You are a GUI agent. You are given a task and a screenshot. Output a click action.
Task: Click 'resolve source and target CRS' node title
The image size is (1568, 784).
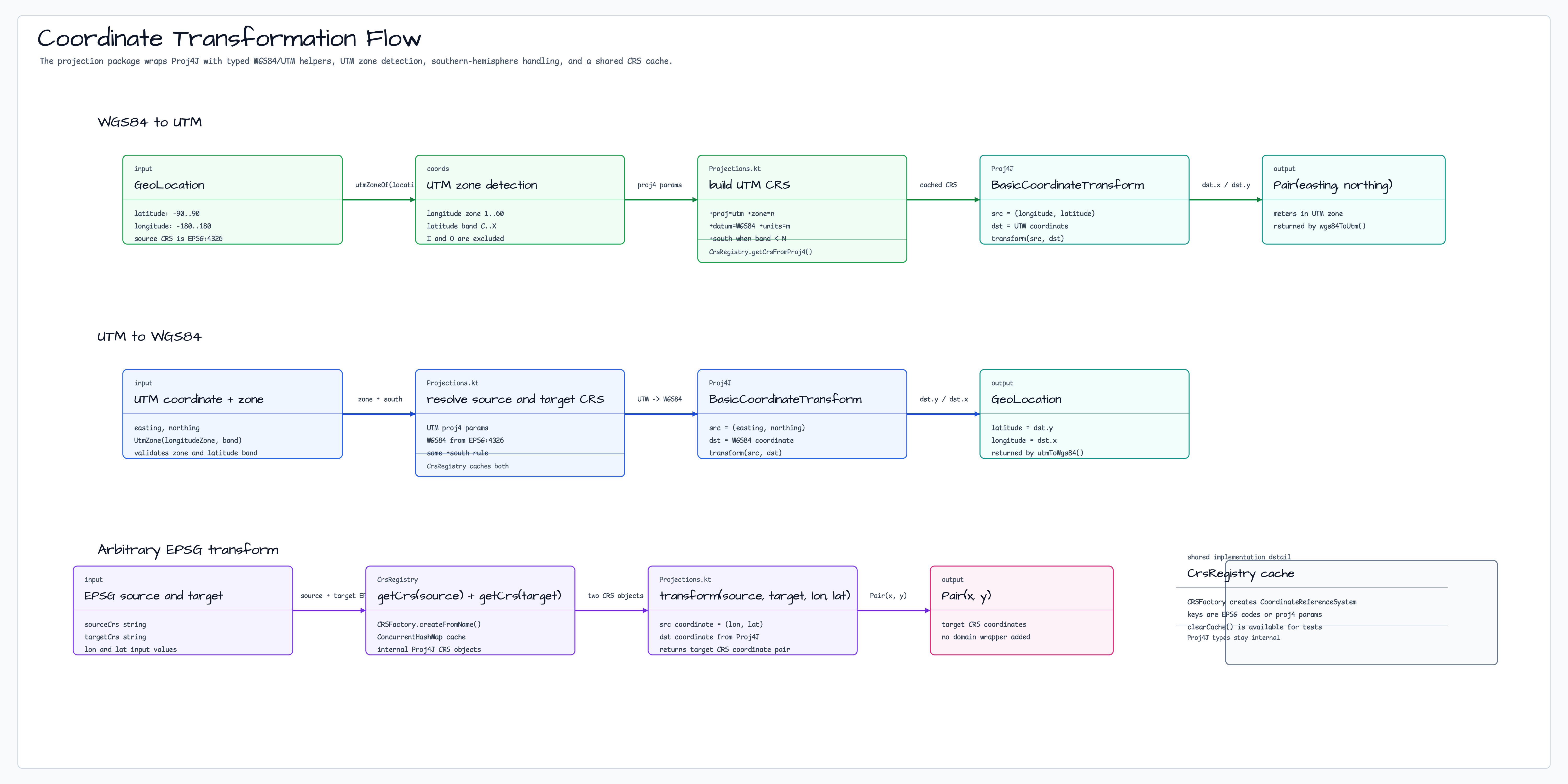tap(516, 399)
